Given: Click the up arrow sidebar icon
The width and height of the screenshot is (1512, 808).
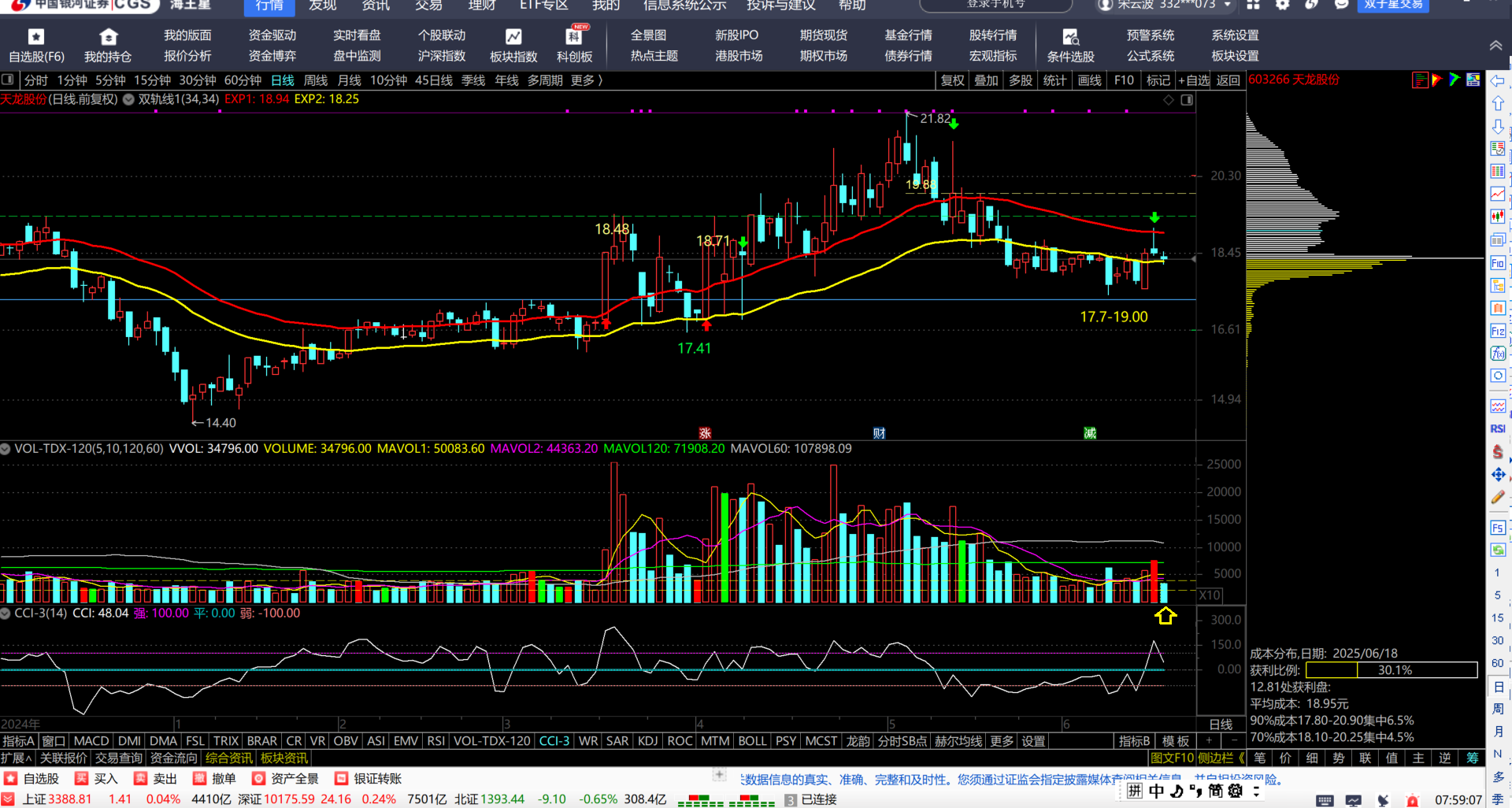Looking at the screenshot, I should [1498, 103].
